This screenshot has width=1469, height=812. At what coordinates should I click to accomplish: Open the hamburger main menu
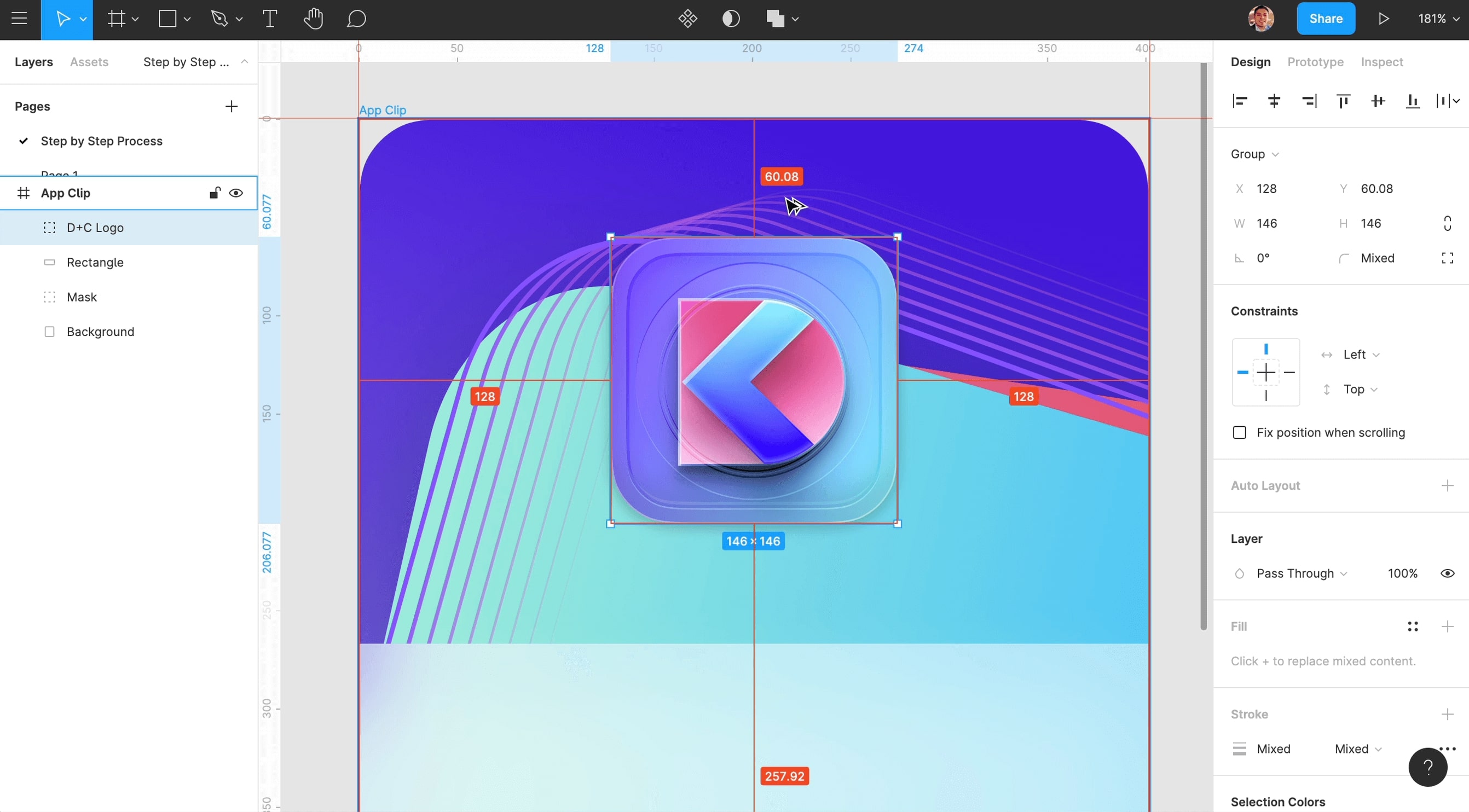[19, 19]
